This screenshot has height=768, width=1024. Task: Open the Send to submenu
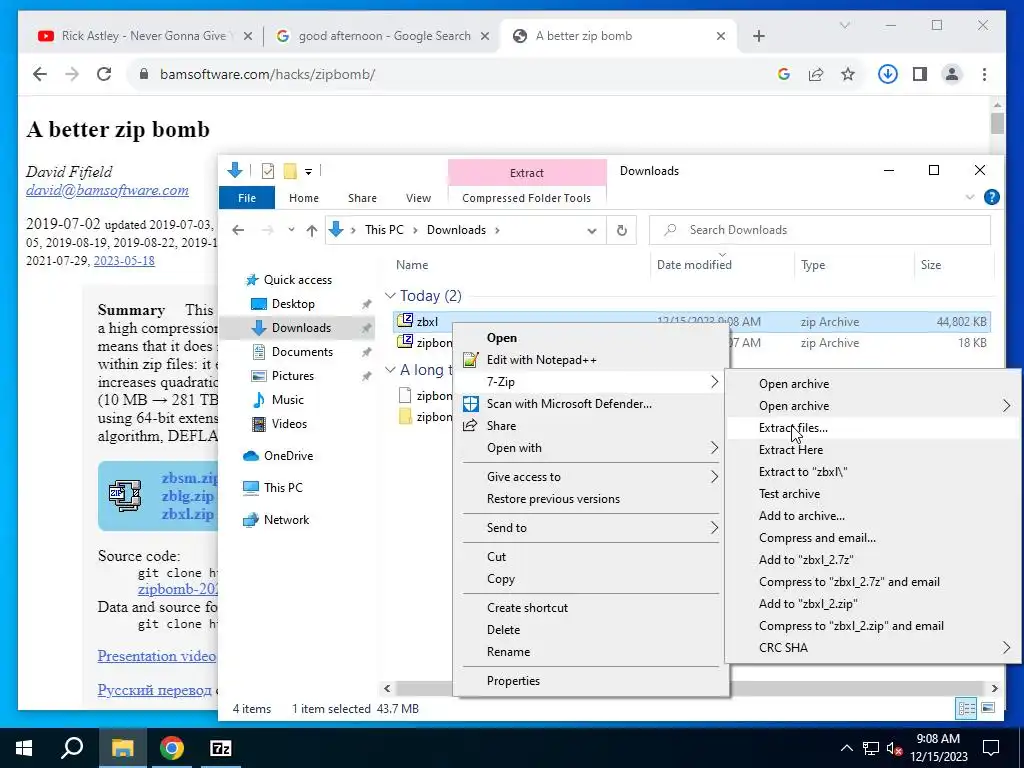(x=591, y=528)
